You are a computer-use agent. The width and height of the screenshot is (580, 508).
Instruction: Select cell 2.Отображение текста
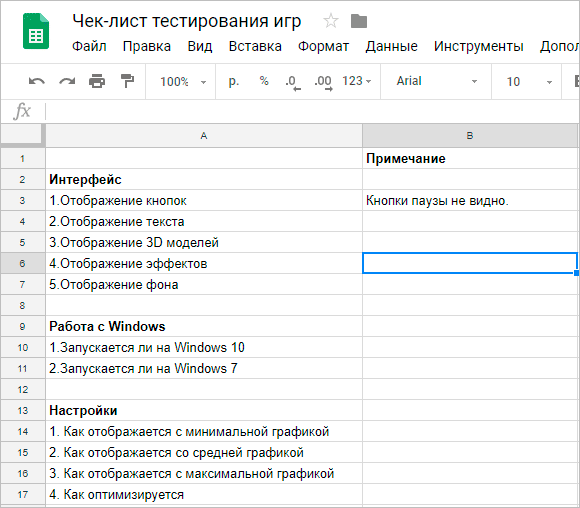point(204,222)
